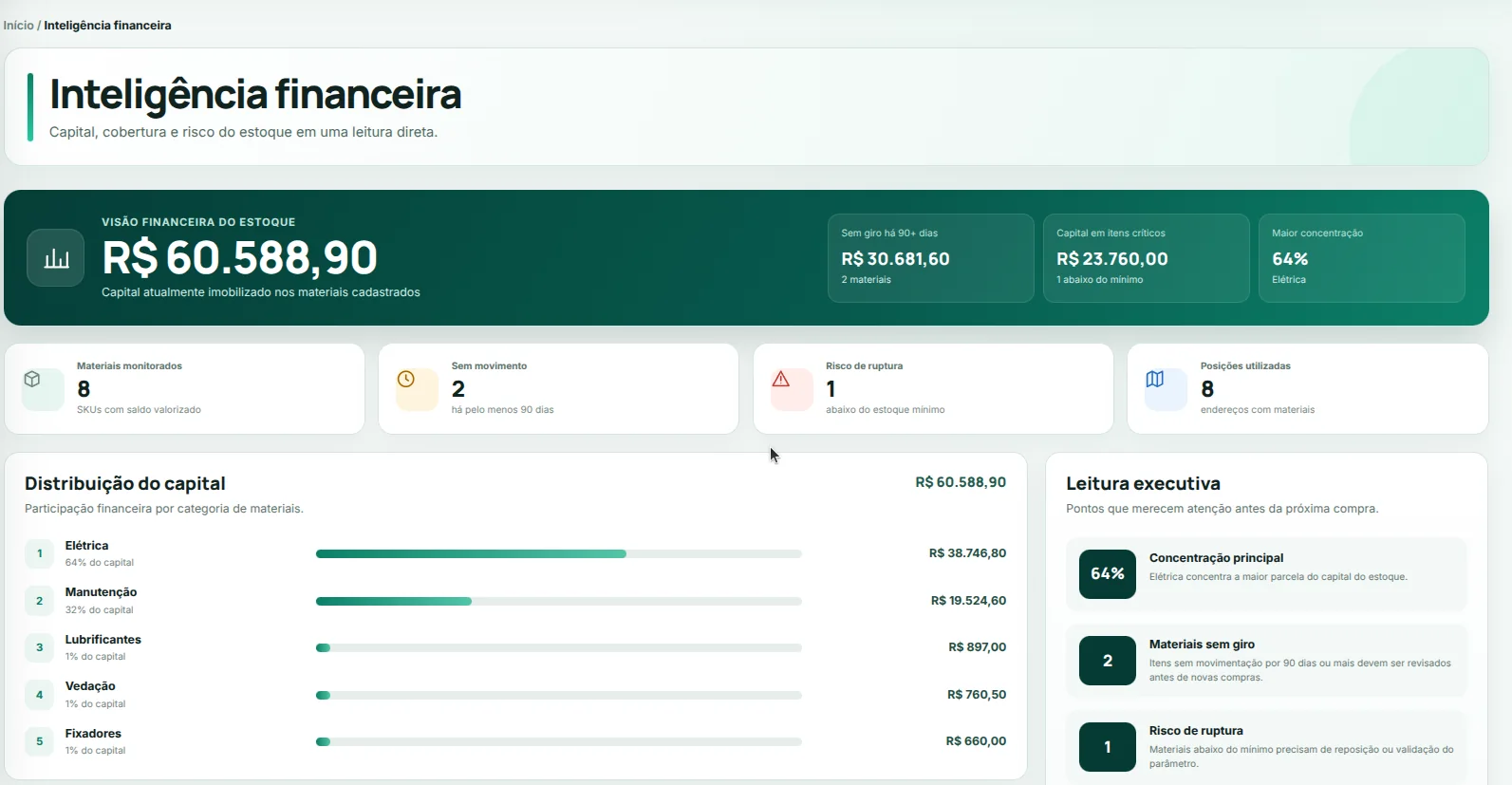Open the Maior concentração card
Screen dimensions: 1512x785
tap(1361, 258)
